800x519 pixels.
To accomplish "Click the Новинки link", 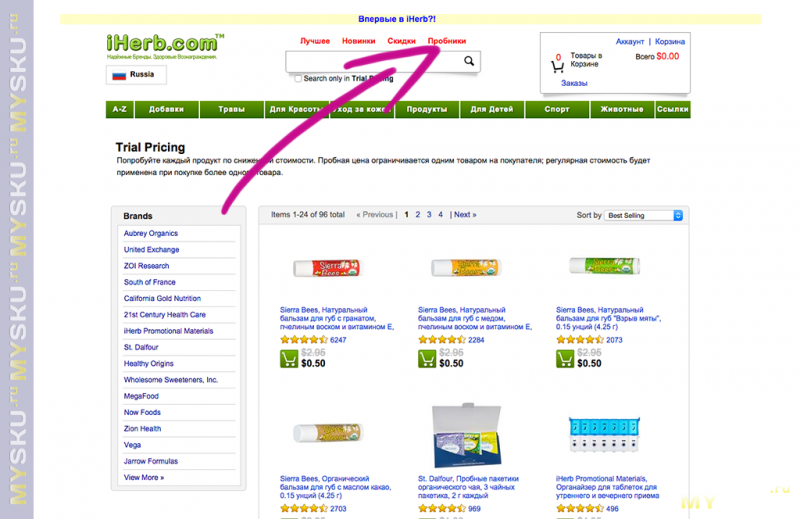I will tap(359, 41).
